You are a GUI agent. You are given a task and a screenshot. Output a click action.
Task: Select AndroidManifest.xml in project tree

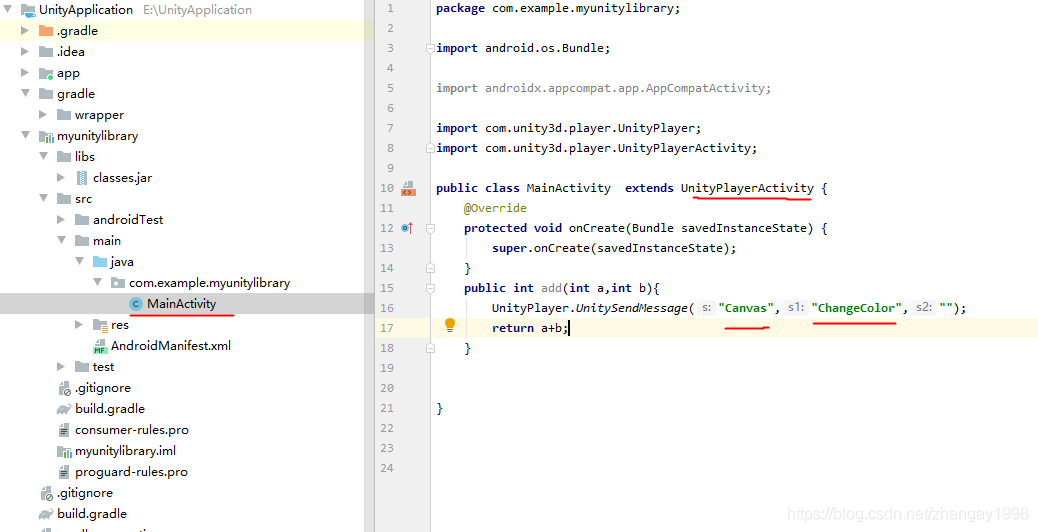pos(171,345)
